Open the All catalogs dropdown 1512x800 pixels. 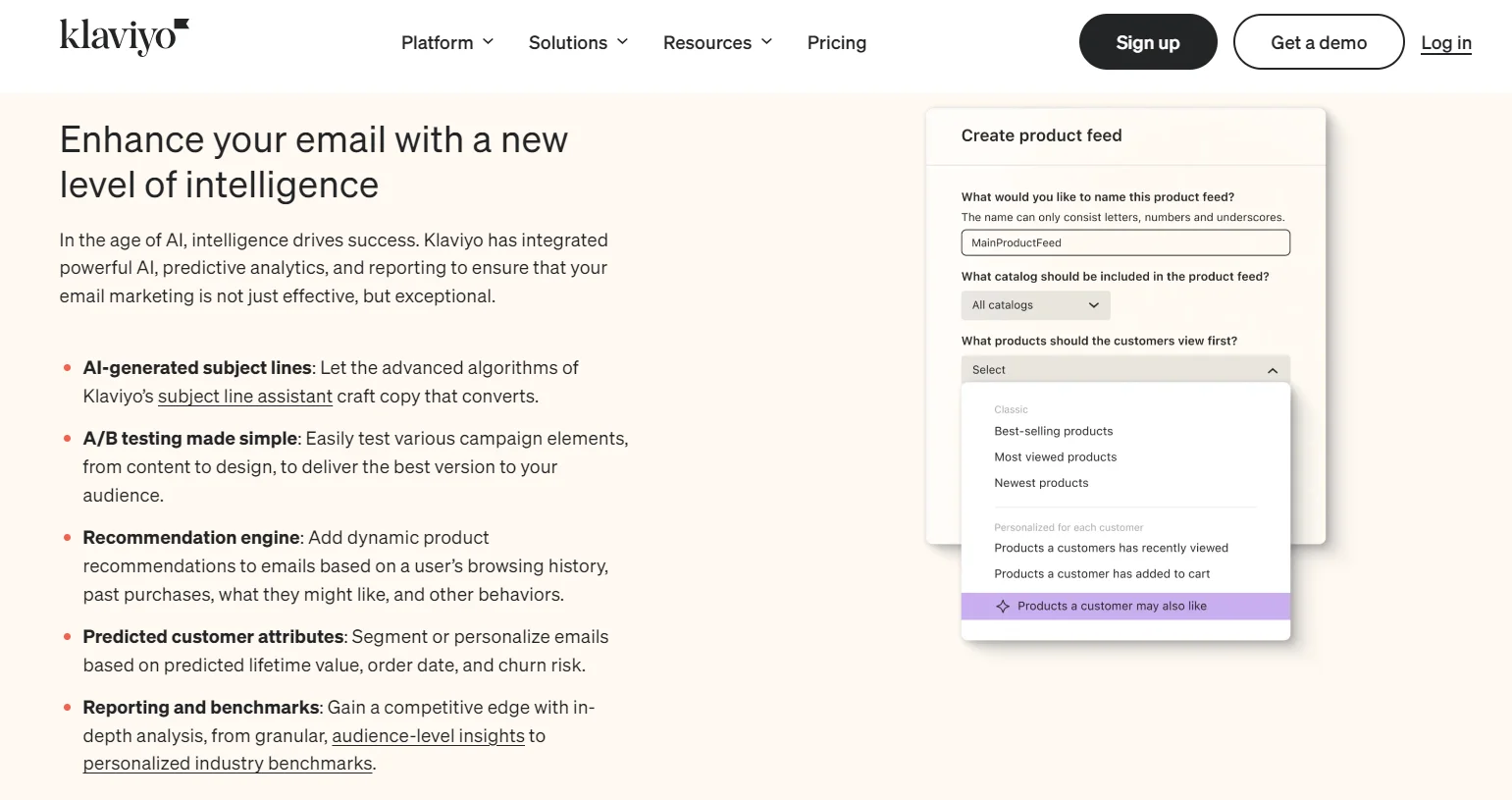(1034, 304)
